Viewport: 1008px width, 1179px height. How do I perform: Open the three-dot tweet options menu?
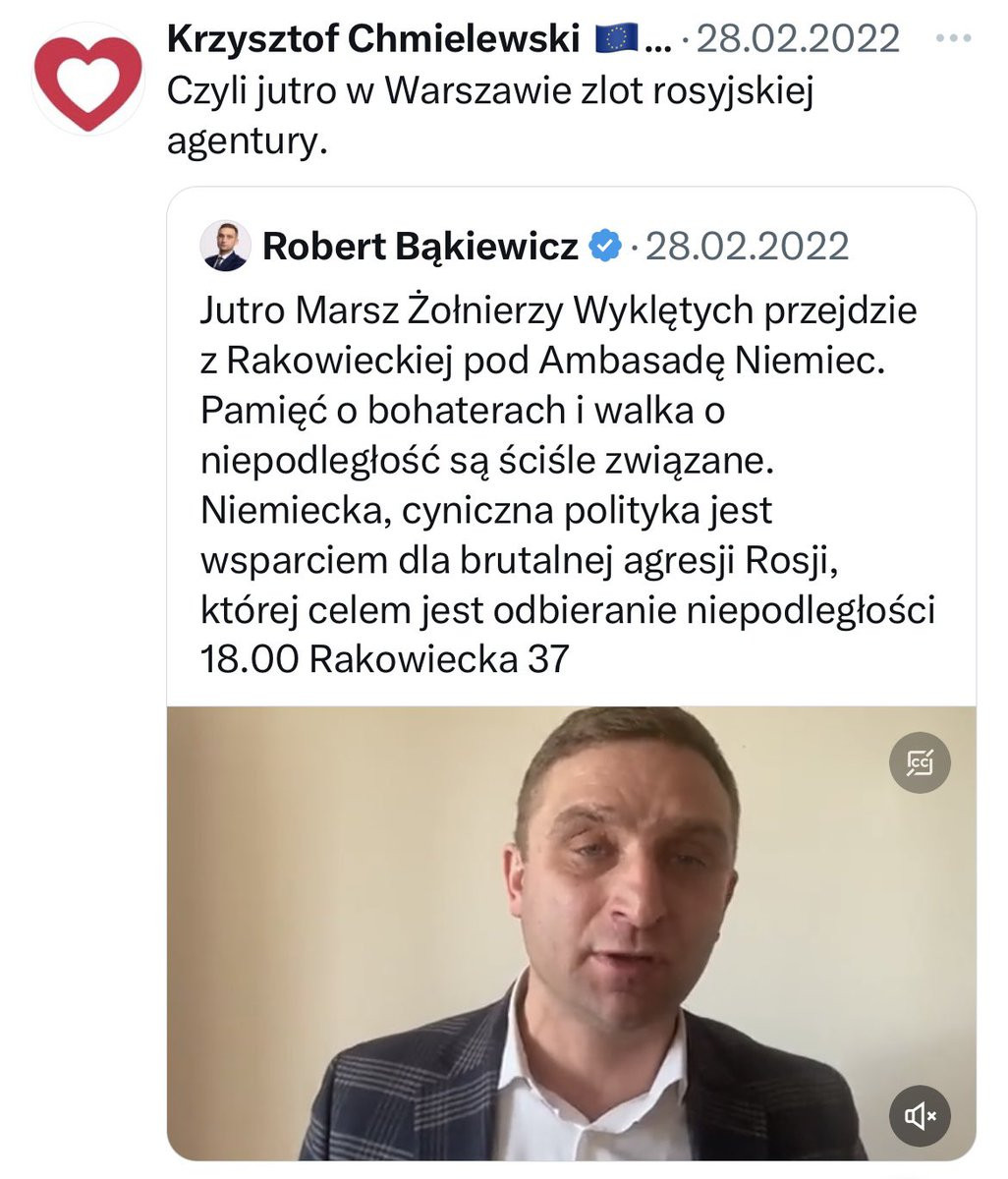(x=954, y=39)
